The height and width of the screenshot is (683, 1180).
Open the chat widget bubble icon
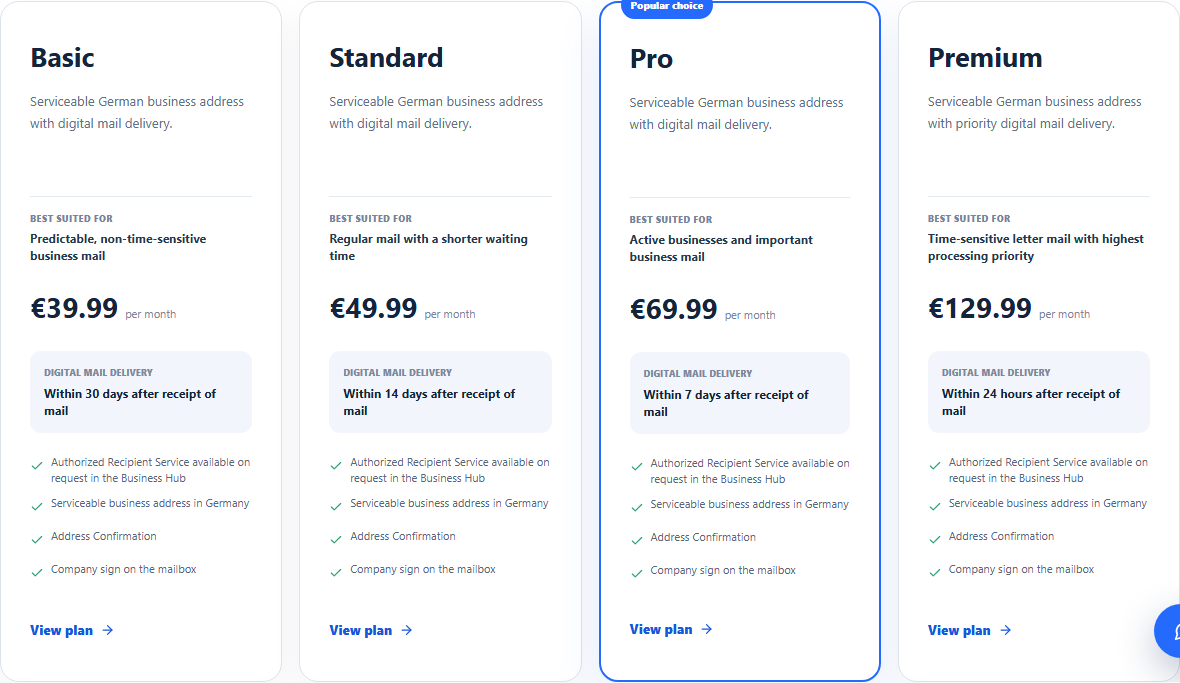pyautogui.click(x=1168, y=630)
